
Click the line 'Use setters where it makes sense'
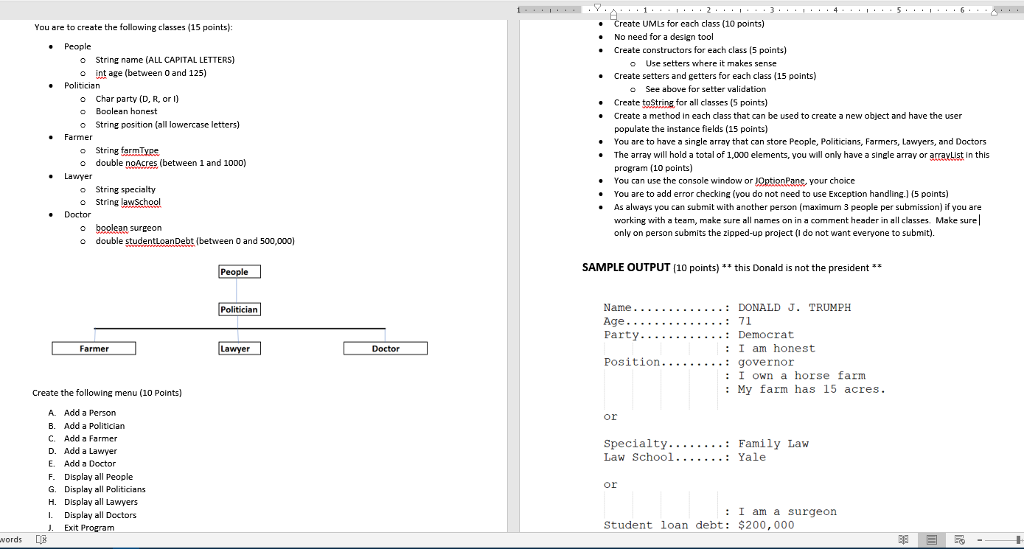click(711, 63)
